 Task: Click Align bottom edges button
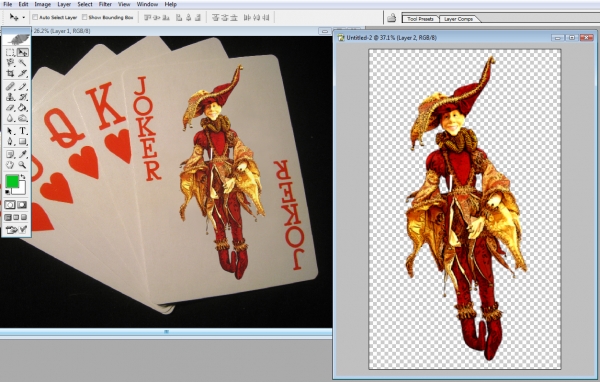pyautogui.click(x=166, y=18)
